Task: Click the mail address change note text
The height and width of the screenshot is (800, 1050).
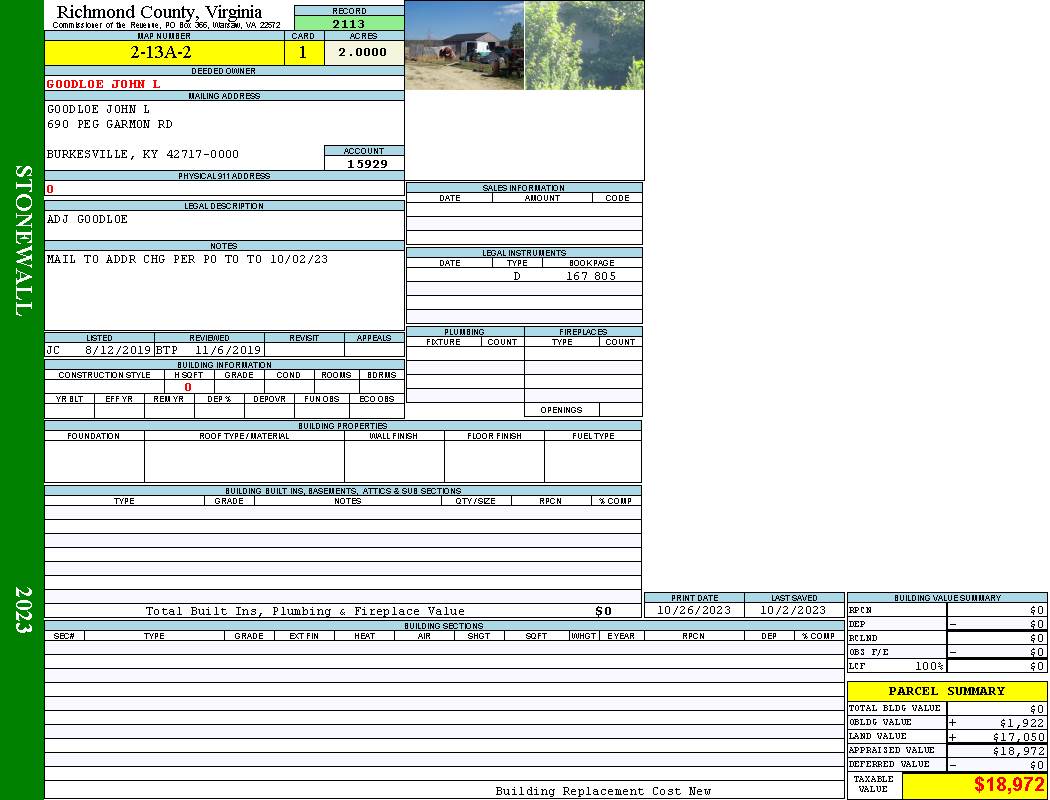Action: click(187, 259)
